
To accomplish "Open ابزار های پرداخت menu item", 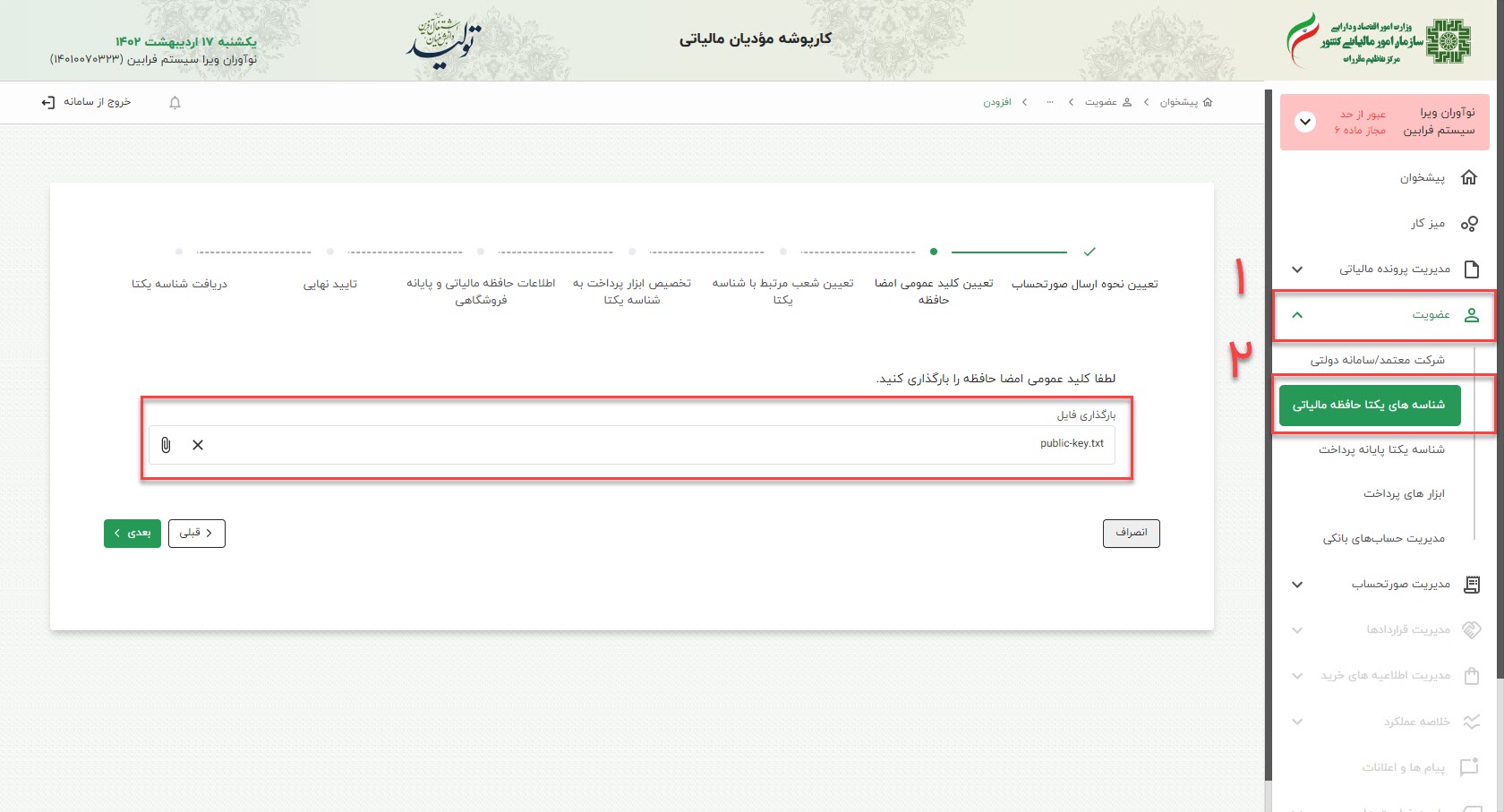I will 1403,494.
